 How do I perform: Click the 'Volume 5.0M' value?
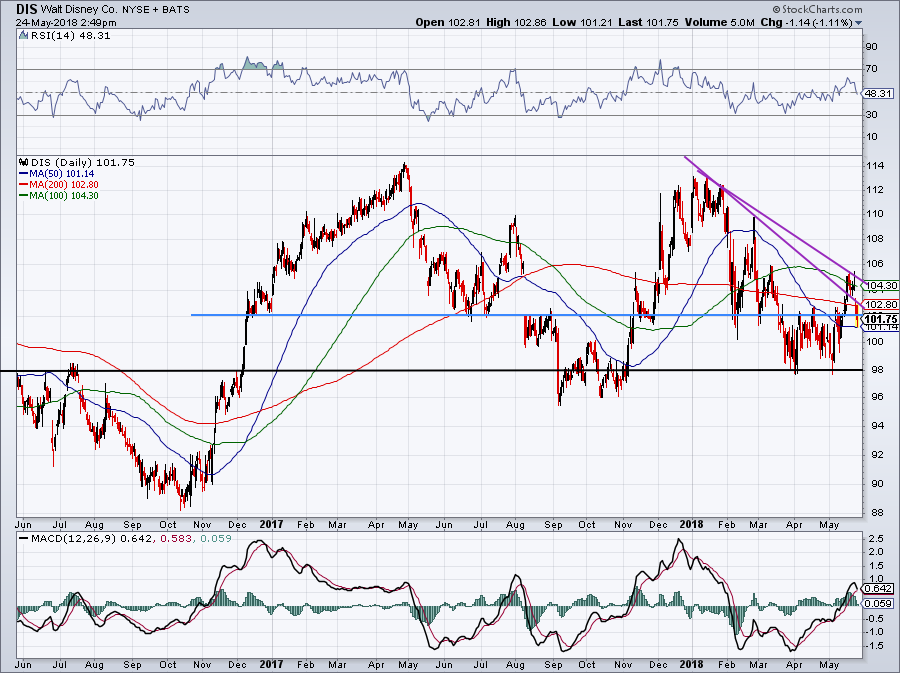coord(719,22)
